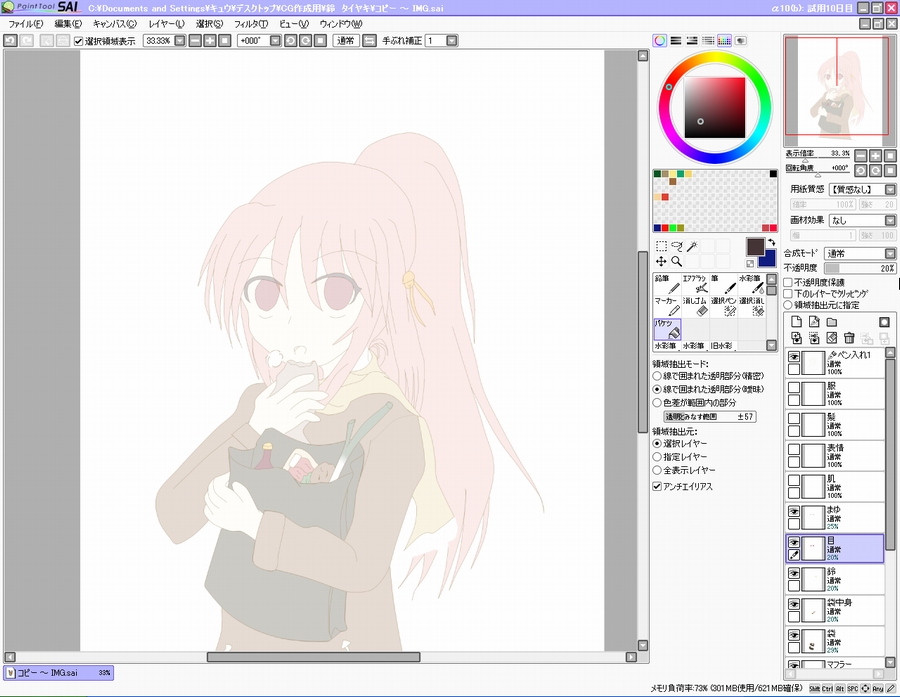Viewport: 900px width, 697px height.
Task: Choose the 選択消し selection eraser tool
Action: [751, 307]
